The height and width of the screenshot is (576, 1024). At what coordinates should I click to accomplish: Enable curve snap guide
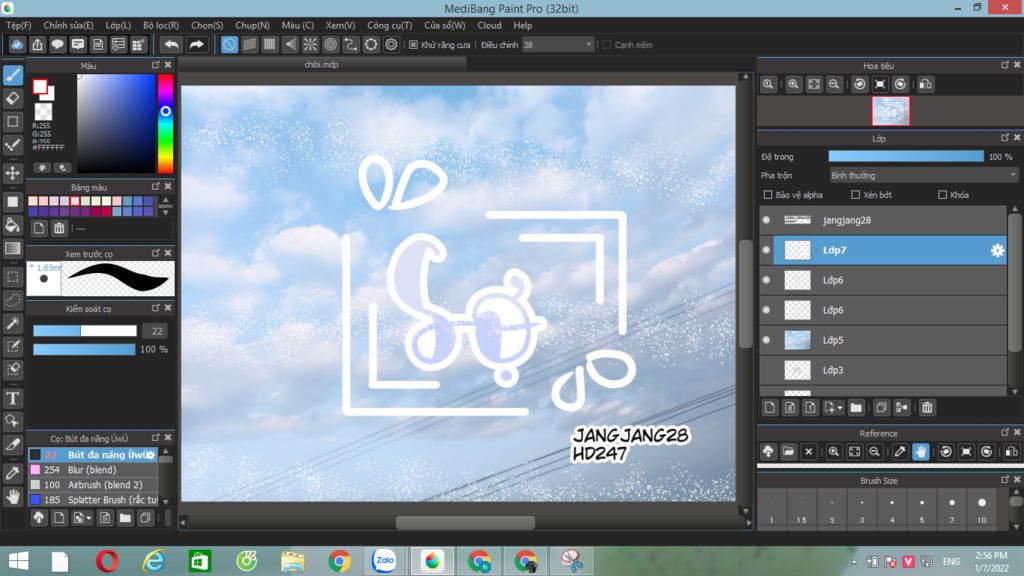[351, 44]
